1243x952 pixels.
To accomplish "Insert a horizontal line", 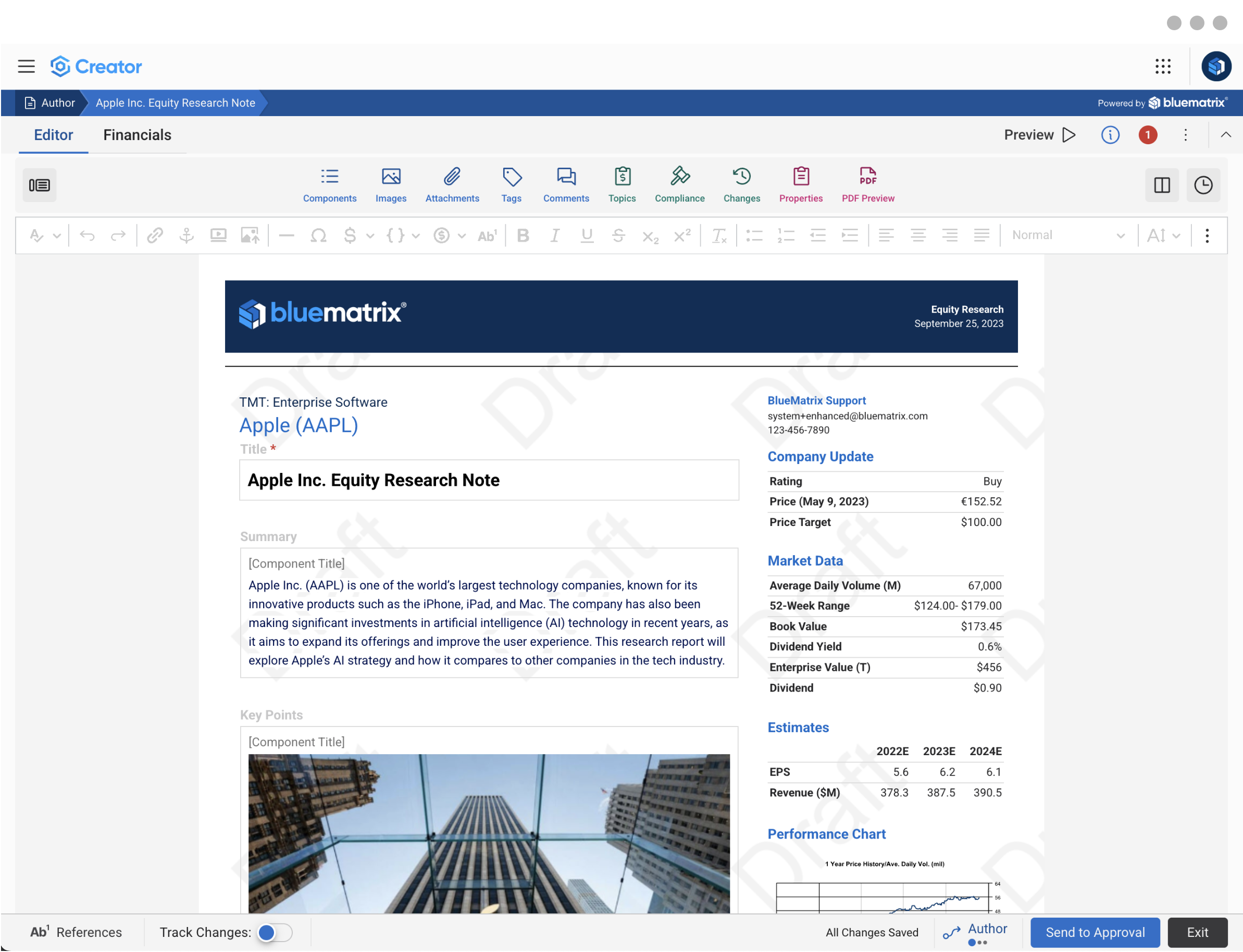I will coord(287,235).
